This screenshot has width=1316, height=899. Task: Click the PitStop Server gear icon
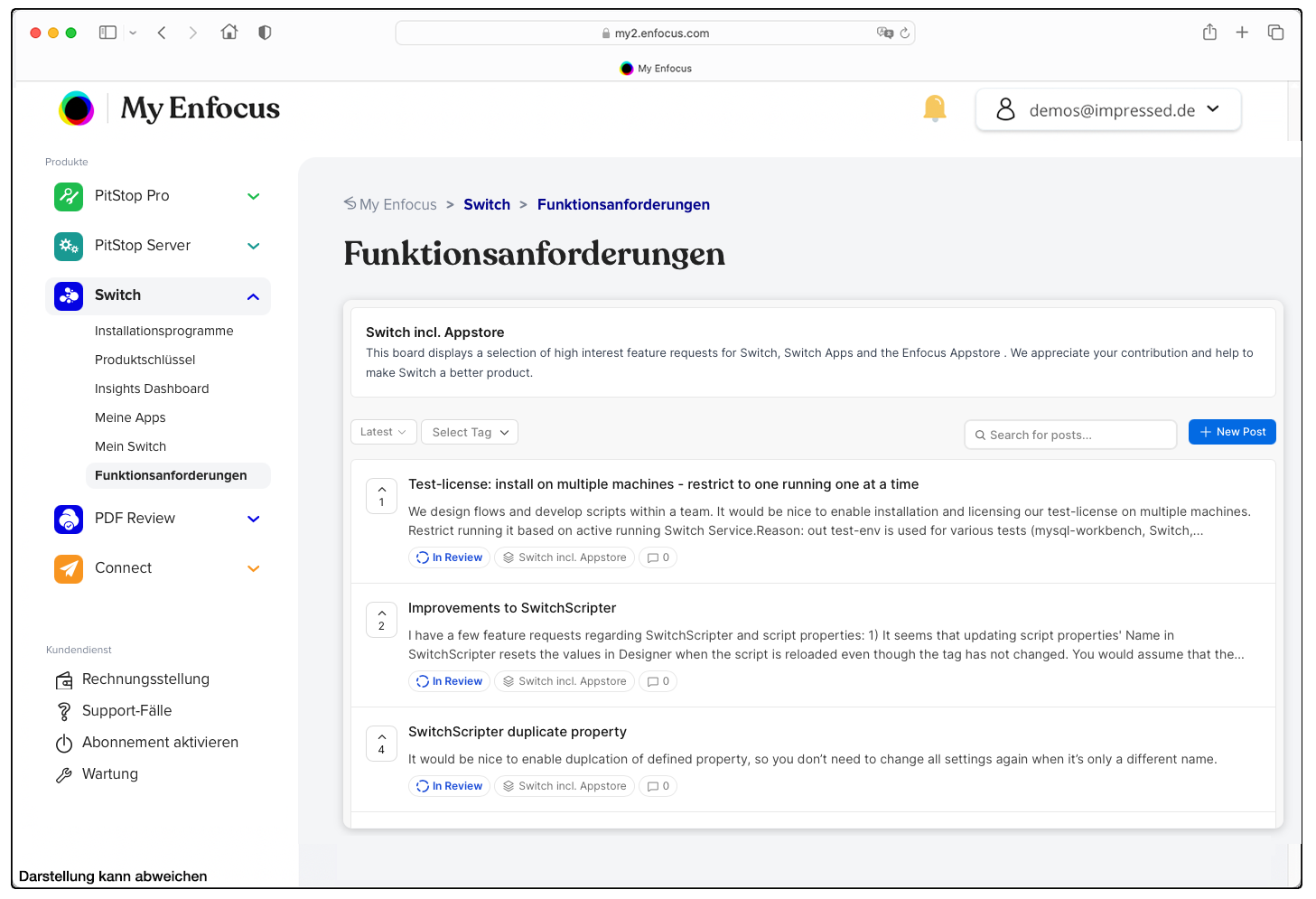point(69,246)
